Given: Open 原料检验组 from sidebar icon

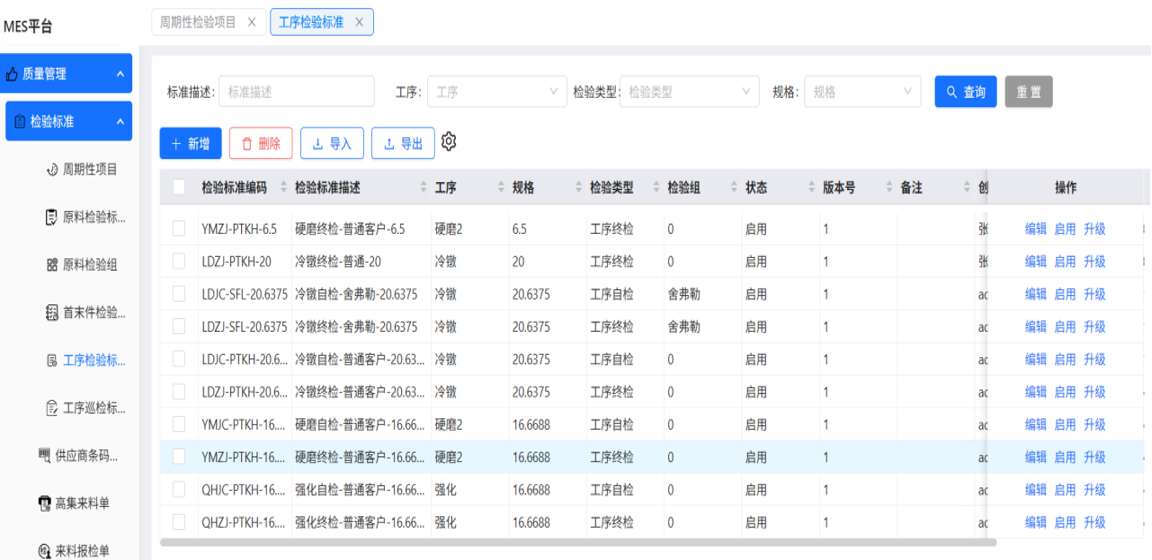Looking at the screenshot, I should [51, 265].
